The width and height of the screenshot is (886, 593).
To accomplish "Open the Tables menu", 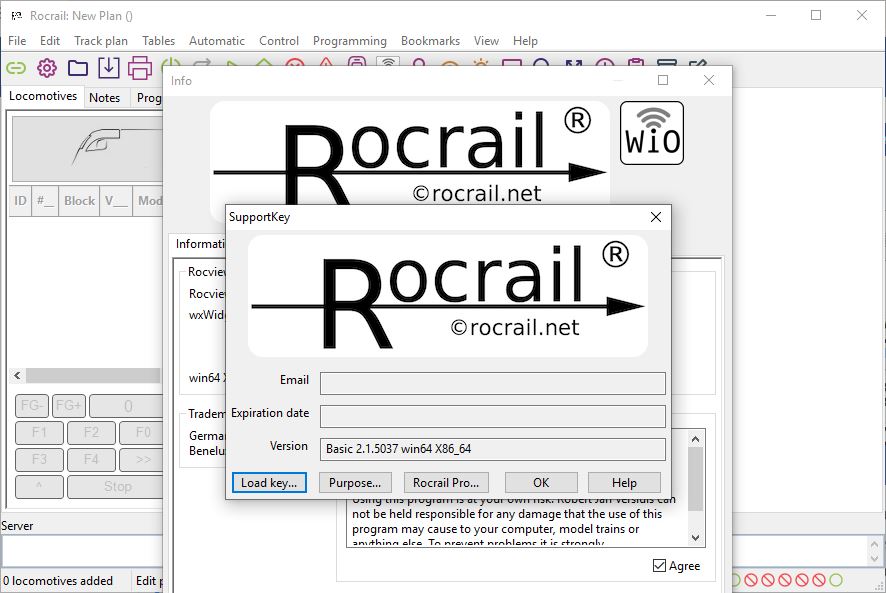I will pos(158,41).
